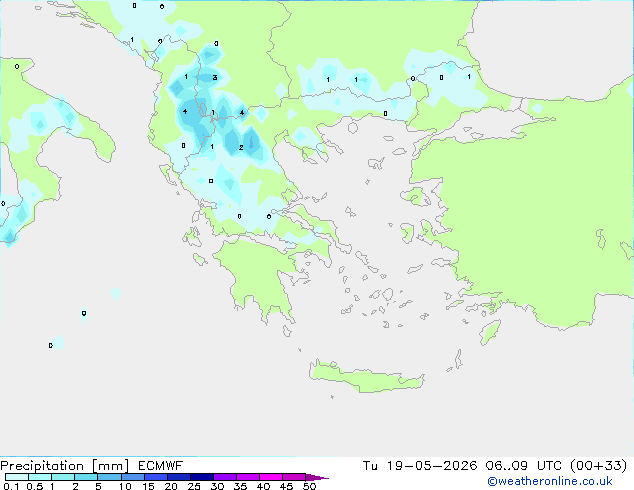Select the 2 to 5 mm legend color

(x=86, y=477)
